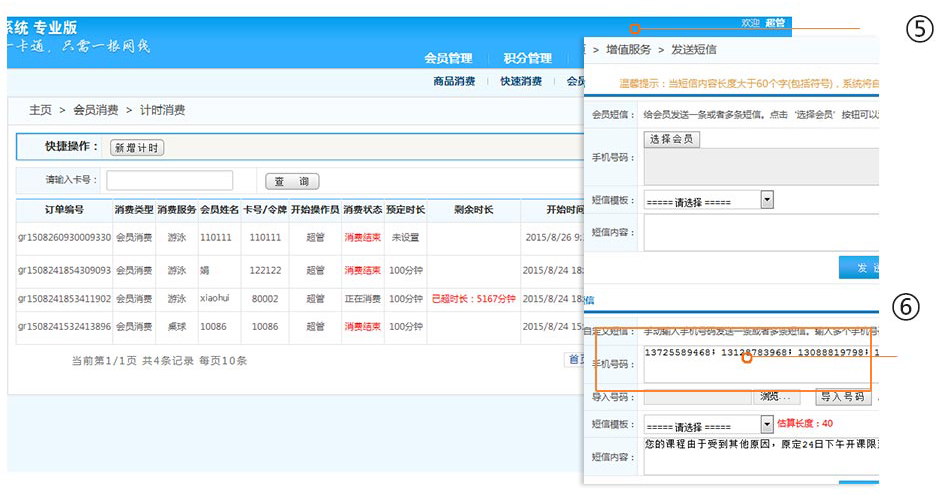
Task: Click the 新增计时 button
Action: pyautogui.click(x=137, y=147)
